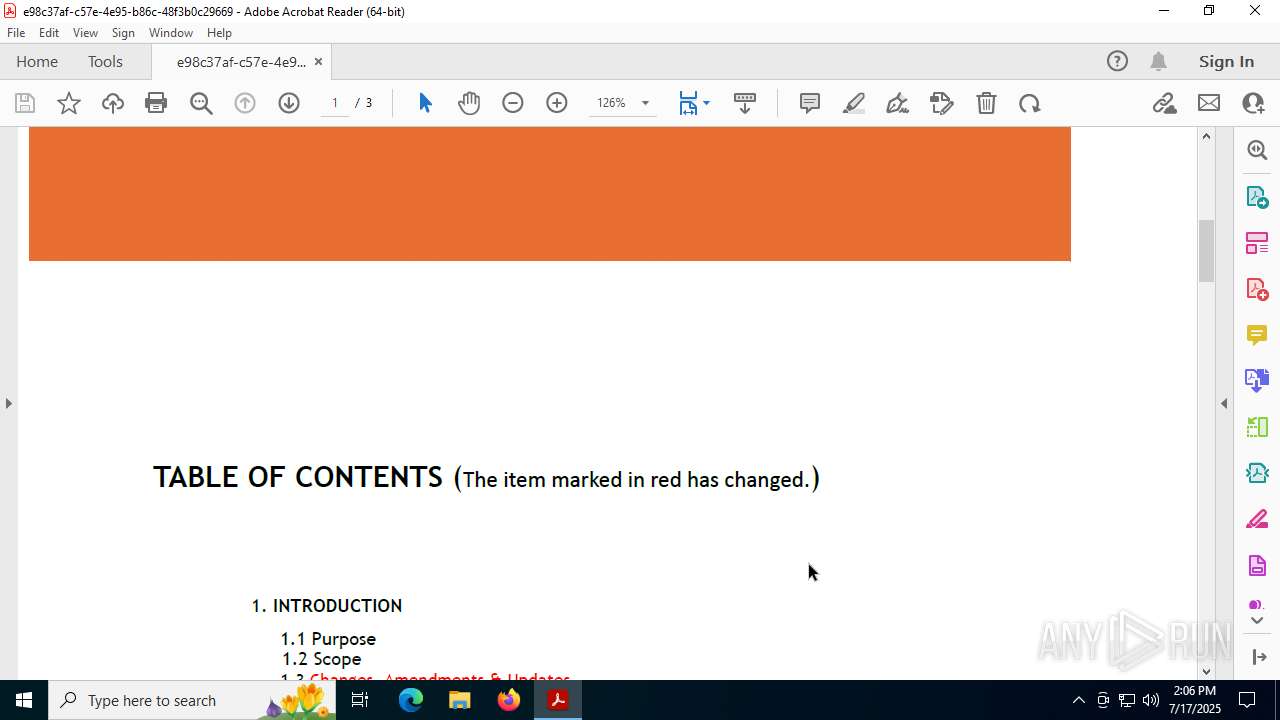Open Create PDF tool in right pane
1280x720 pixels.
coord(1257,289)
